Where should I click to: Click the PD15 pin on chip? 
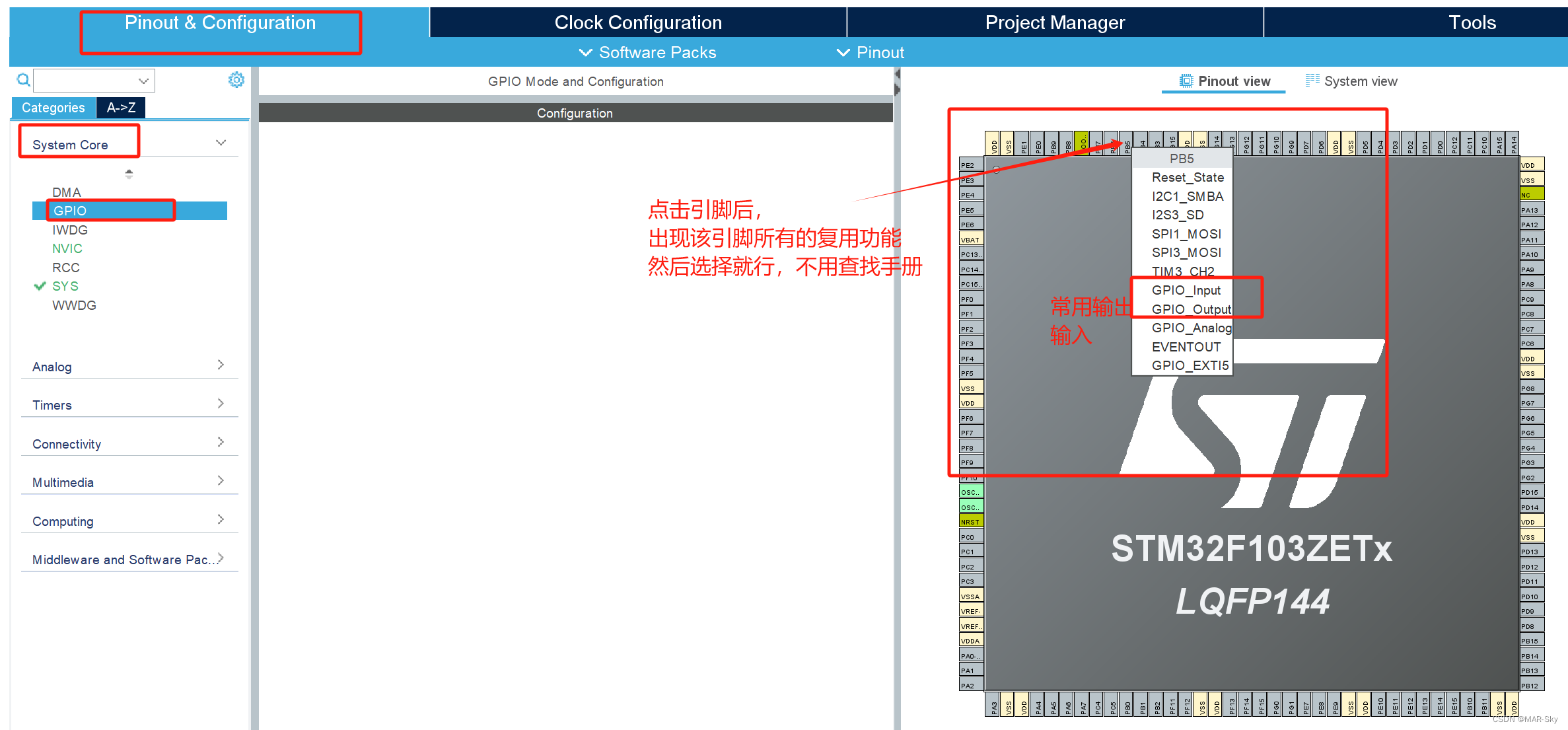[1532, 492]
